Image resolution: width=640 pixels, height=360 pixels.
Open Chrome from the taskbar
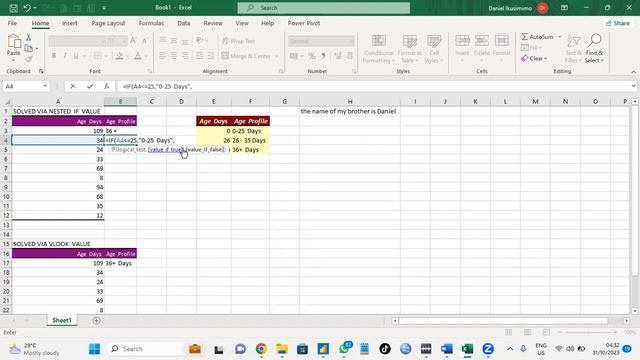[x=261, y=349]
